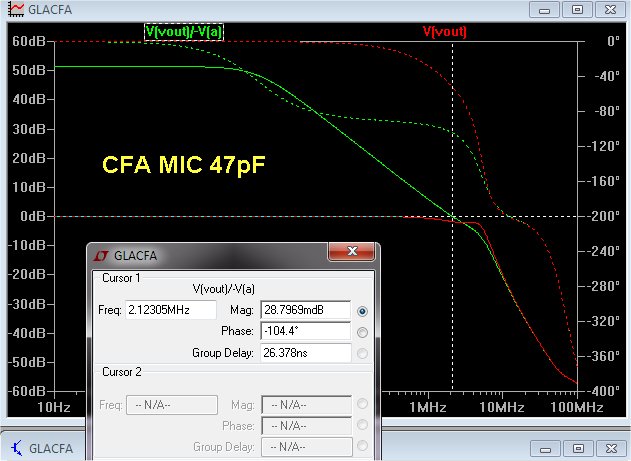Click the 10Hz frequency axis label
The width and height of the screenshot is (631, 461).
point(54,407)
